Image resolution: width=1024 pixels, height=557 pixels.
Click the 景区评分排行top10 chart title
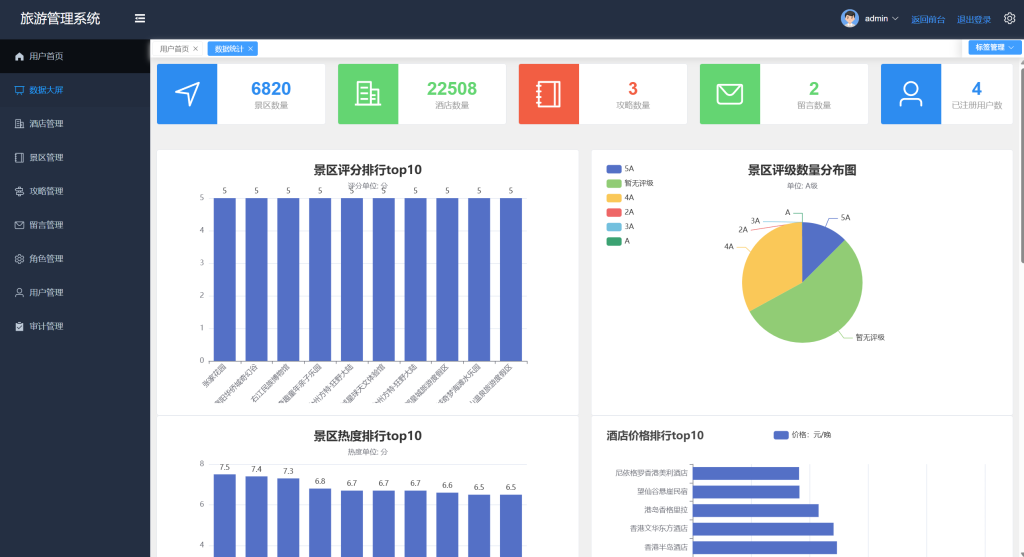[x=368, y=170]
